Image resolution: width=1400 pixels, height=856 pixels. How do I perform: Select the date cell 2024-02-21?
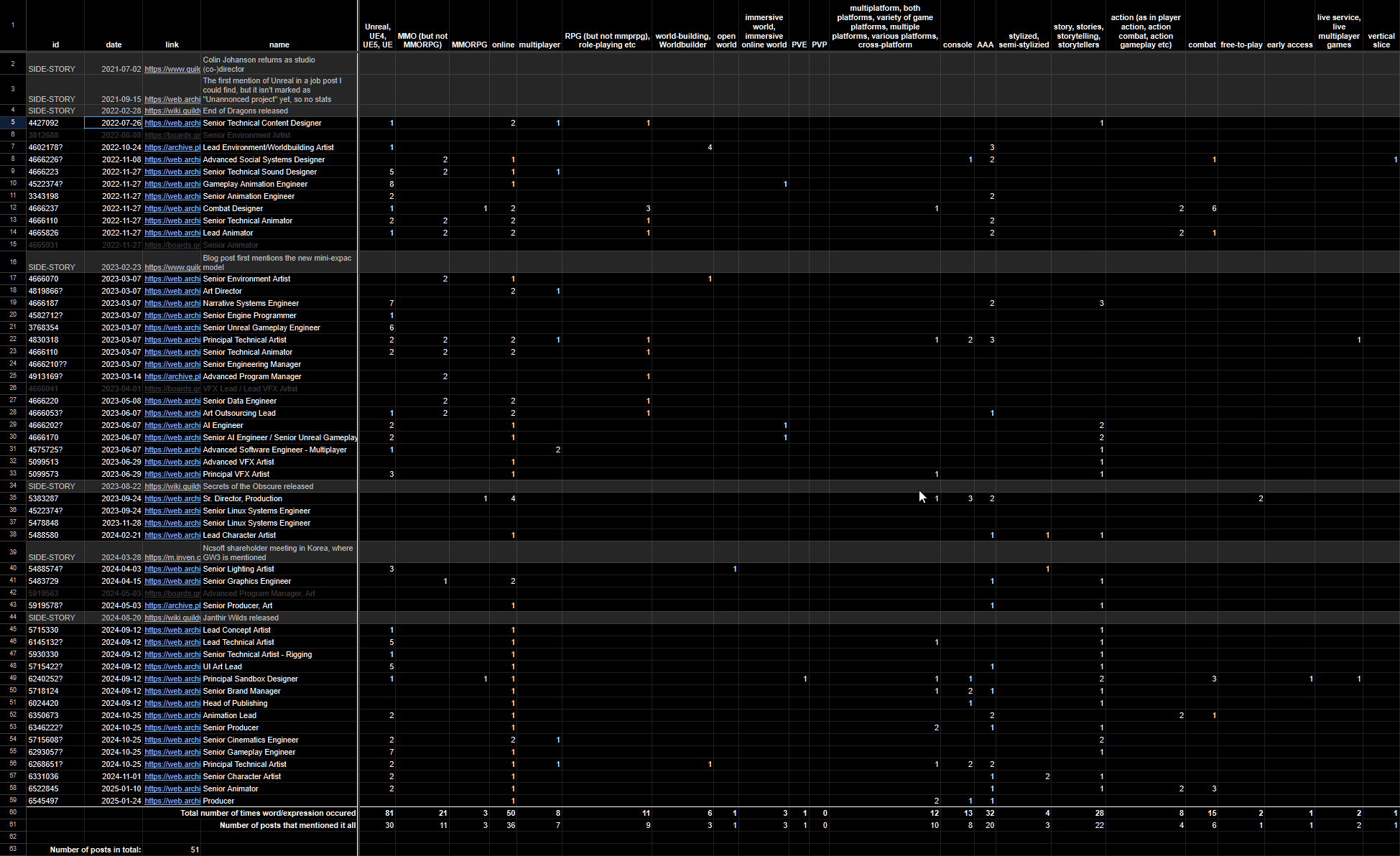(113, 535)
